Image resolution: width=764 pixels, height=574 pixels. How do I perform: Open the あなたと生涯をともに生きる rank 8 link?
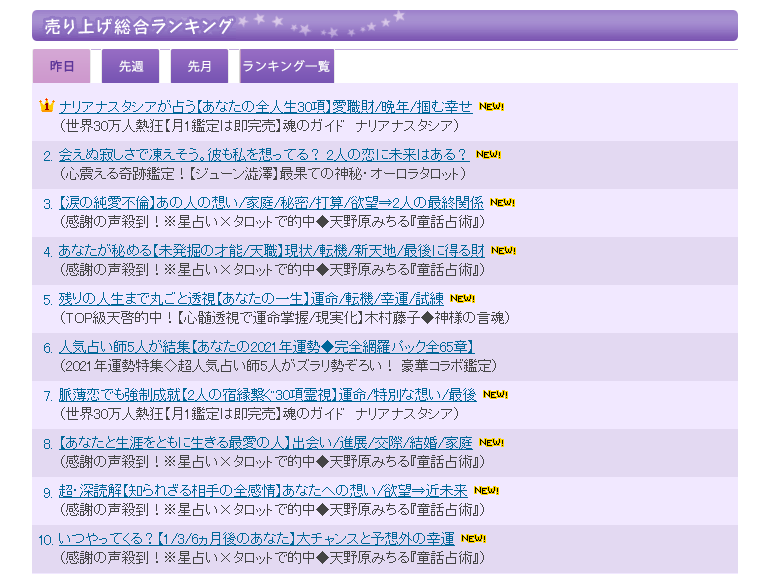(x=265, y=443)
